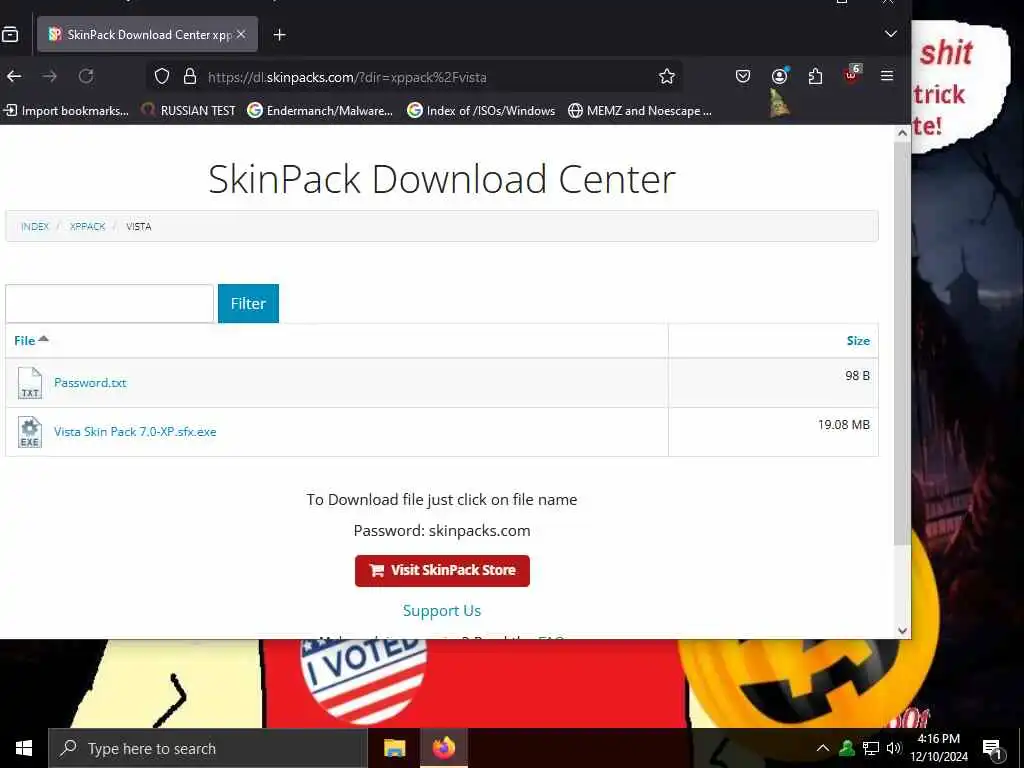Open the uBlock Origin extension icon
1024x768 pixels.
pos(852,75)
